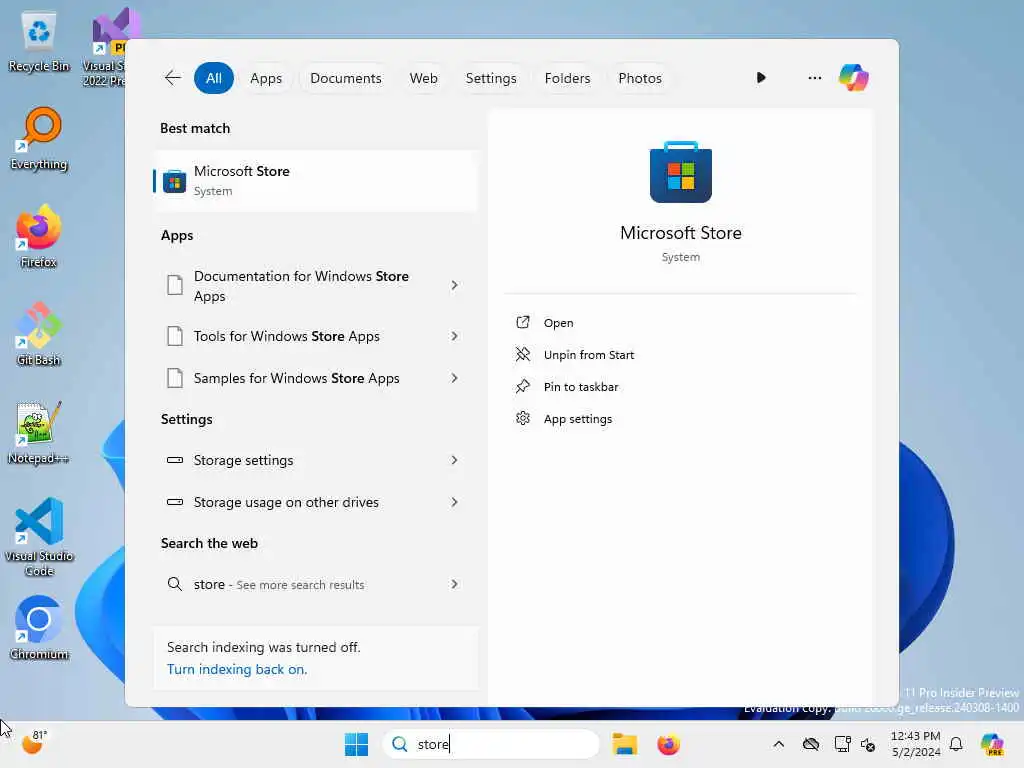Select the Notepad++ desktop shortcut
The height and width of the screenshot is (768, 1024).
tap(39, 433)
